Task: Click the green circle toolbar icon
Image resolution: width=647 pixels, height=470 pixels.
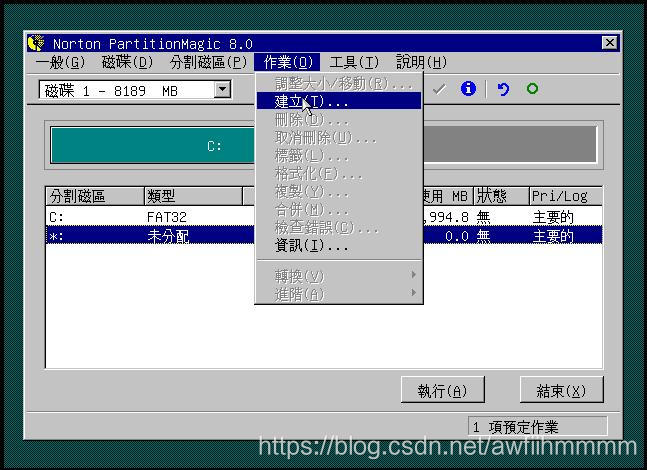Action: pos(532,88)
